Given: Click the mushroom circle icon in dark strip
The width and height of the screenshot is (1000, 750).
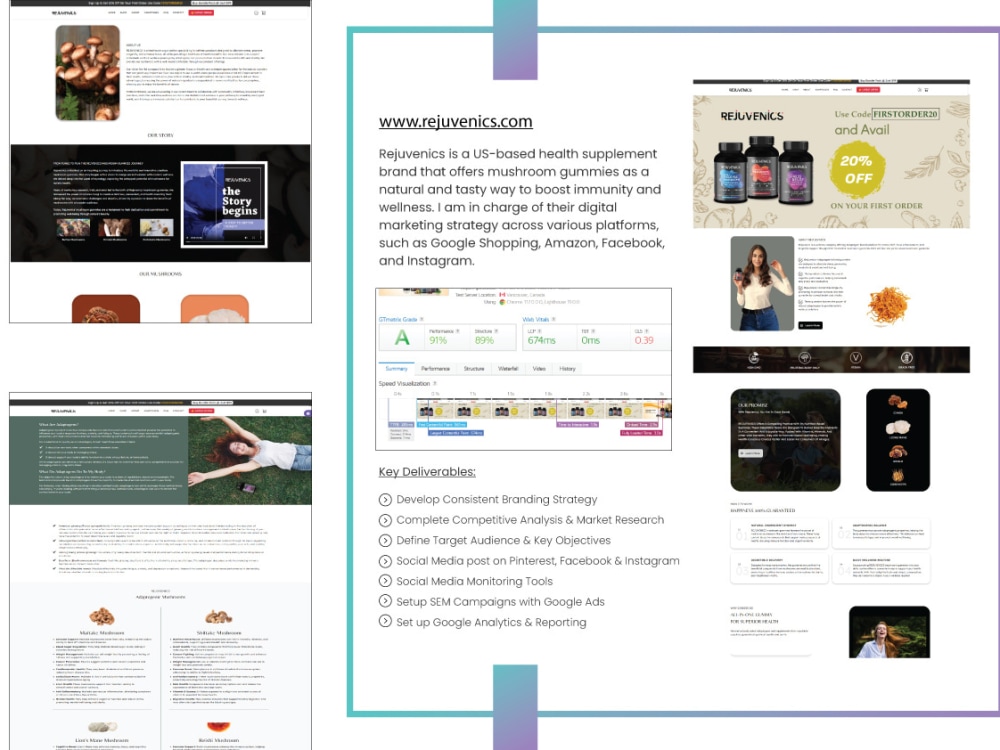Looking at the screenshot, I should pyautogui.click(x=805, y=358).
